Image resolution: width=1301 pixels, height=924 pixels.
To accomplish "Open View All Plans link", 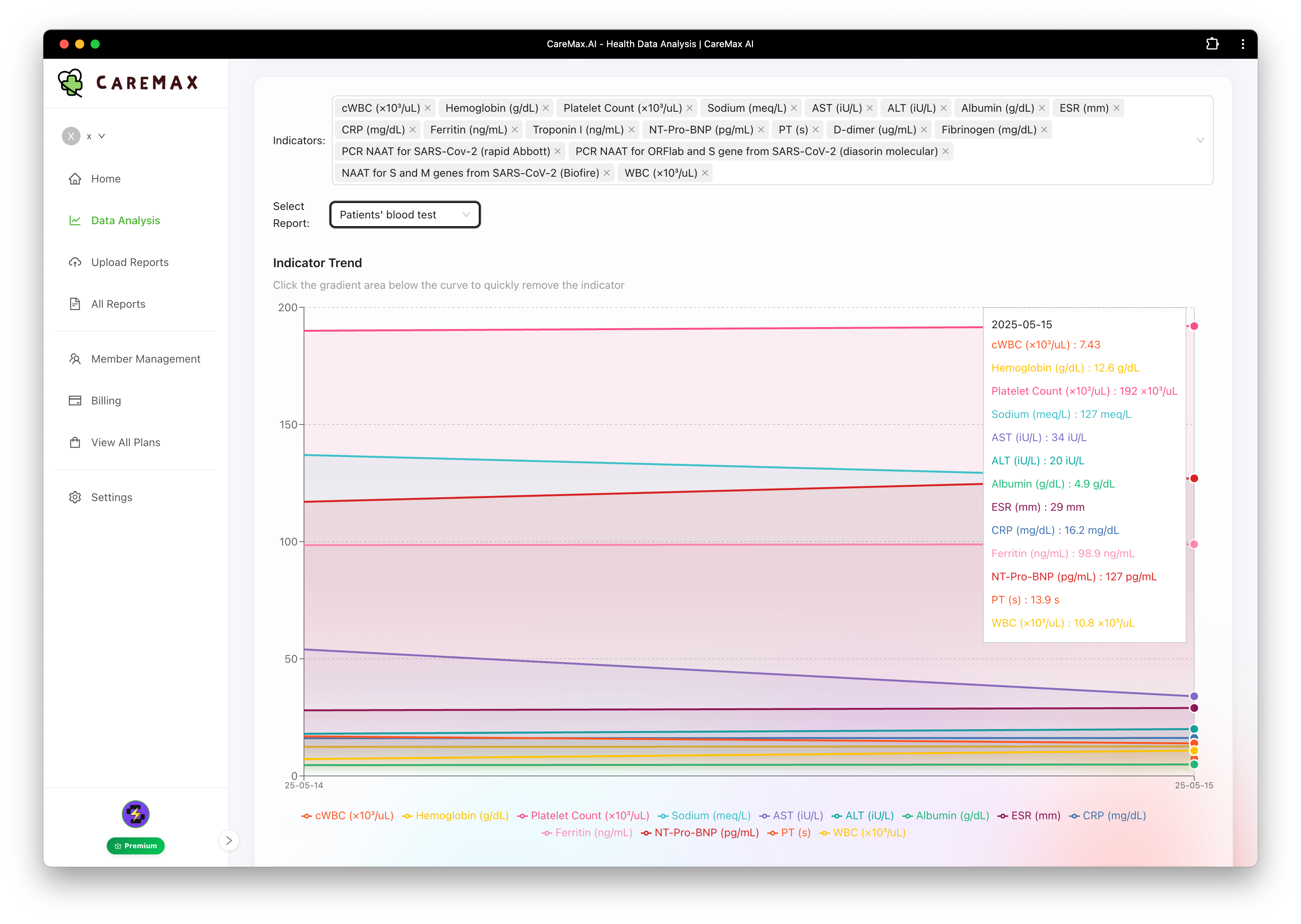I will click(x=126, y=443).
